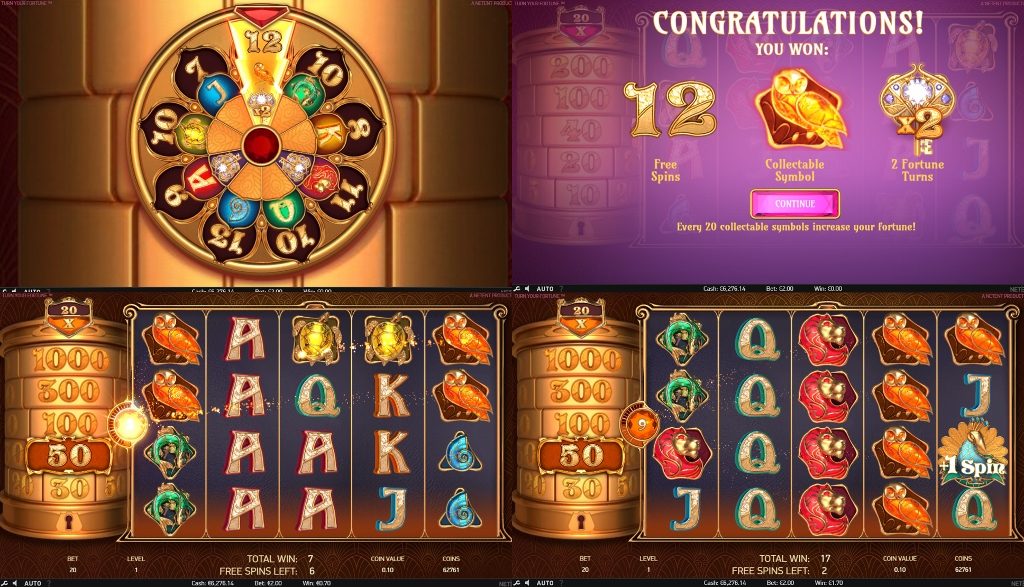
Task: Click the glowing yellow orb beside the 100 level
Action: click(128, 424)
